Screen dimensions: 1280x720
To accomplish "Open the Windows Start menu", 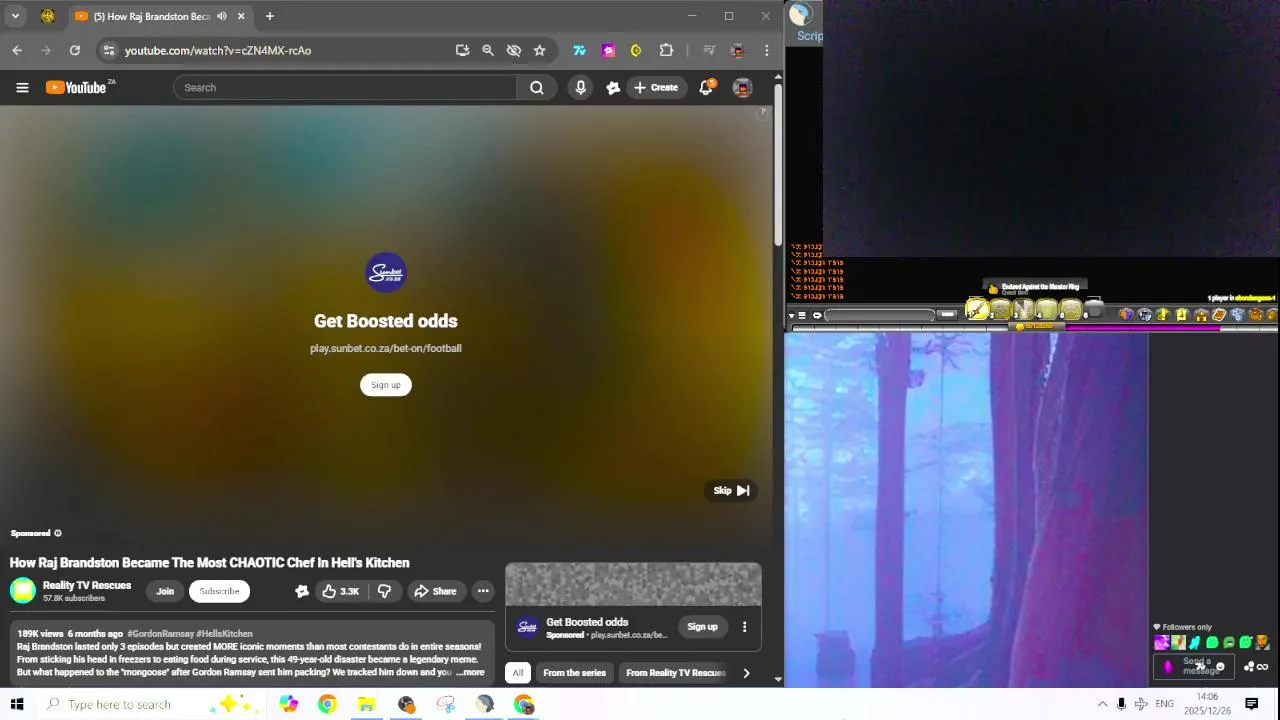I will (17, 705).
